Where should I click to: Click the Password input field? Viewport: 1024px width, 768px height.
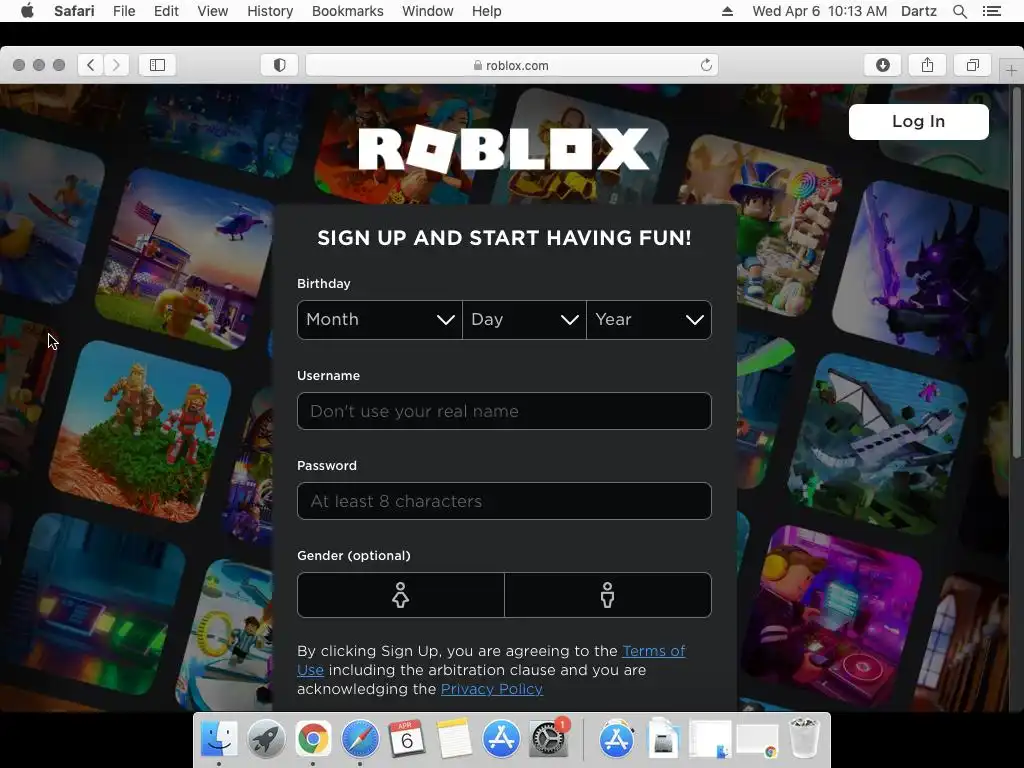coord(504,501)
